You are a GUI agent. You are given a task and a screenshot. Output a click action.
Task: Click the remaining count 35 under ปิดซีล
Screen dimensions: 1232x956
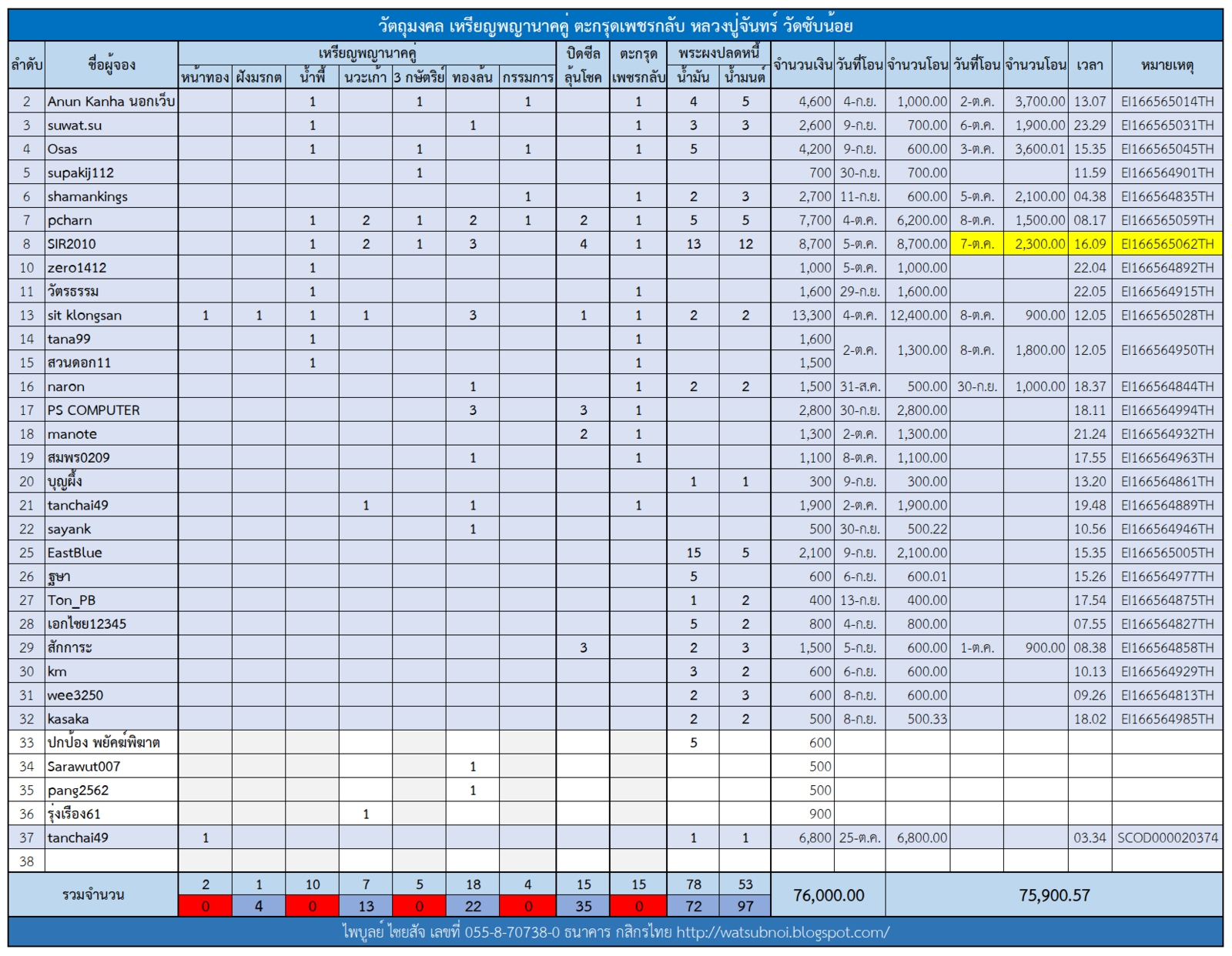tap(584, 906)
